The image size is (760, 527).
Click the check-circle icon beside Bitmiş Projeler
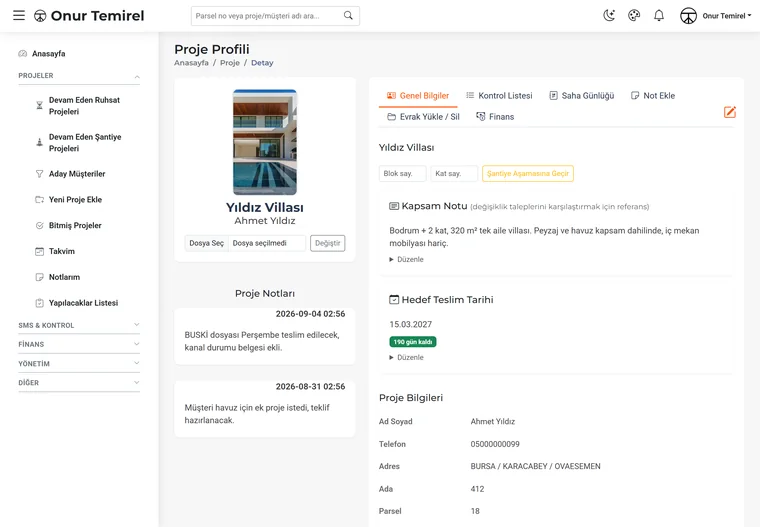pyautogui.click(x=40, y=225)
